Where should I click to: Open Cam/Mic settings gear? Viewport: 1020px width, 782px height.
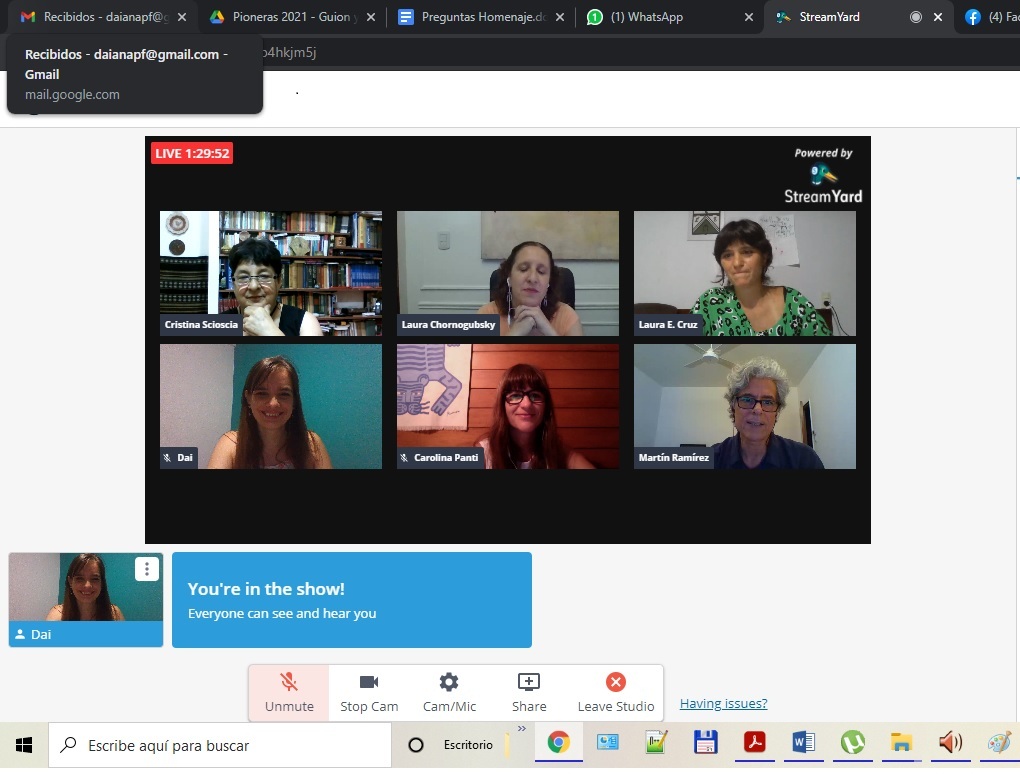click(x=449, y=692)
